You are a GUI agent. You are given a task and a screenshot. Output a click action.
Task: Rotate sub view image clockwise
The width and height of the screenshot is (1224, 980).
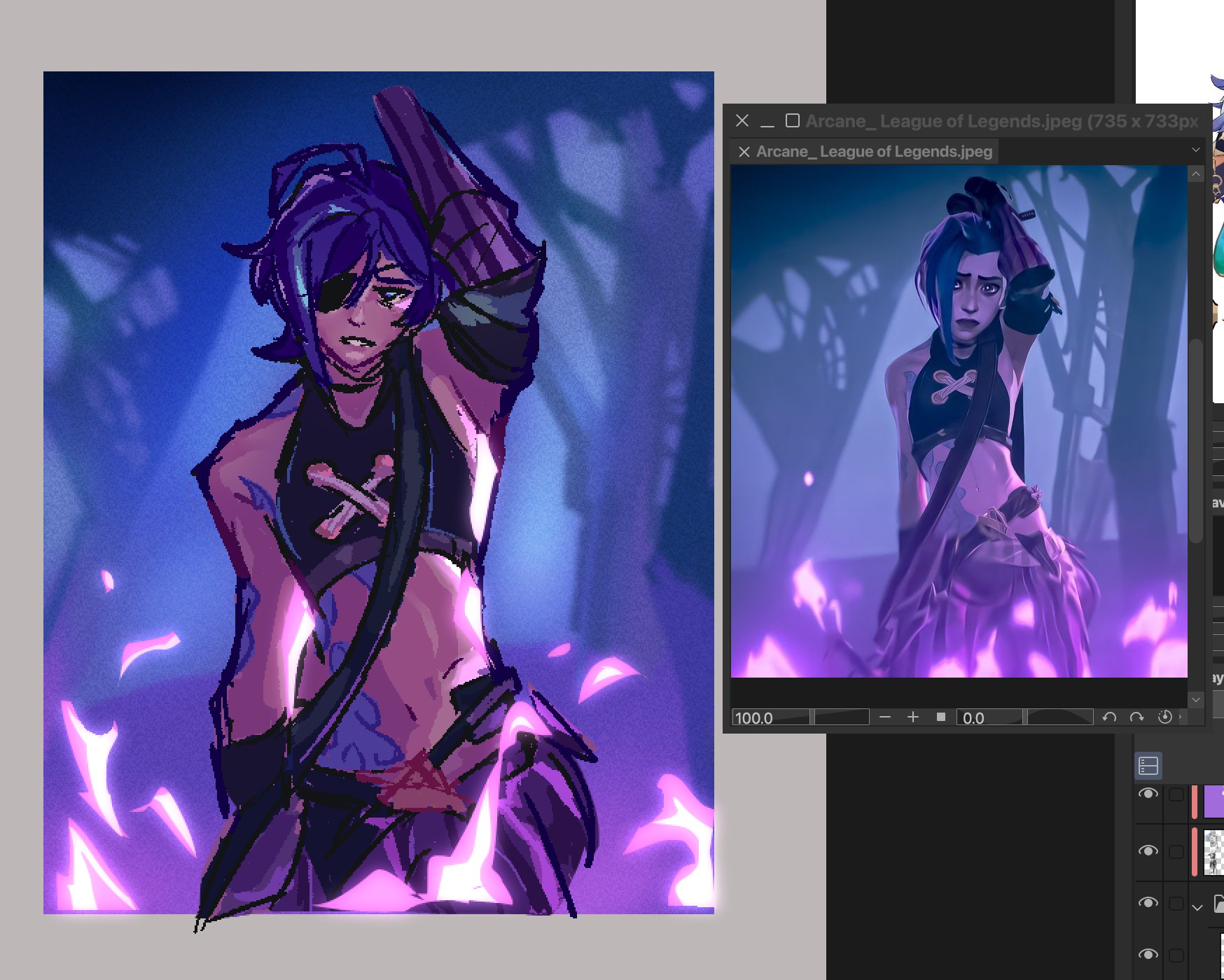pos(1136,717)
